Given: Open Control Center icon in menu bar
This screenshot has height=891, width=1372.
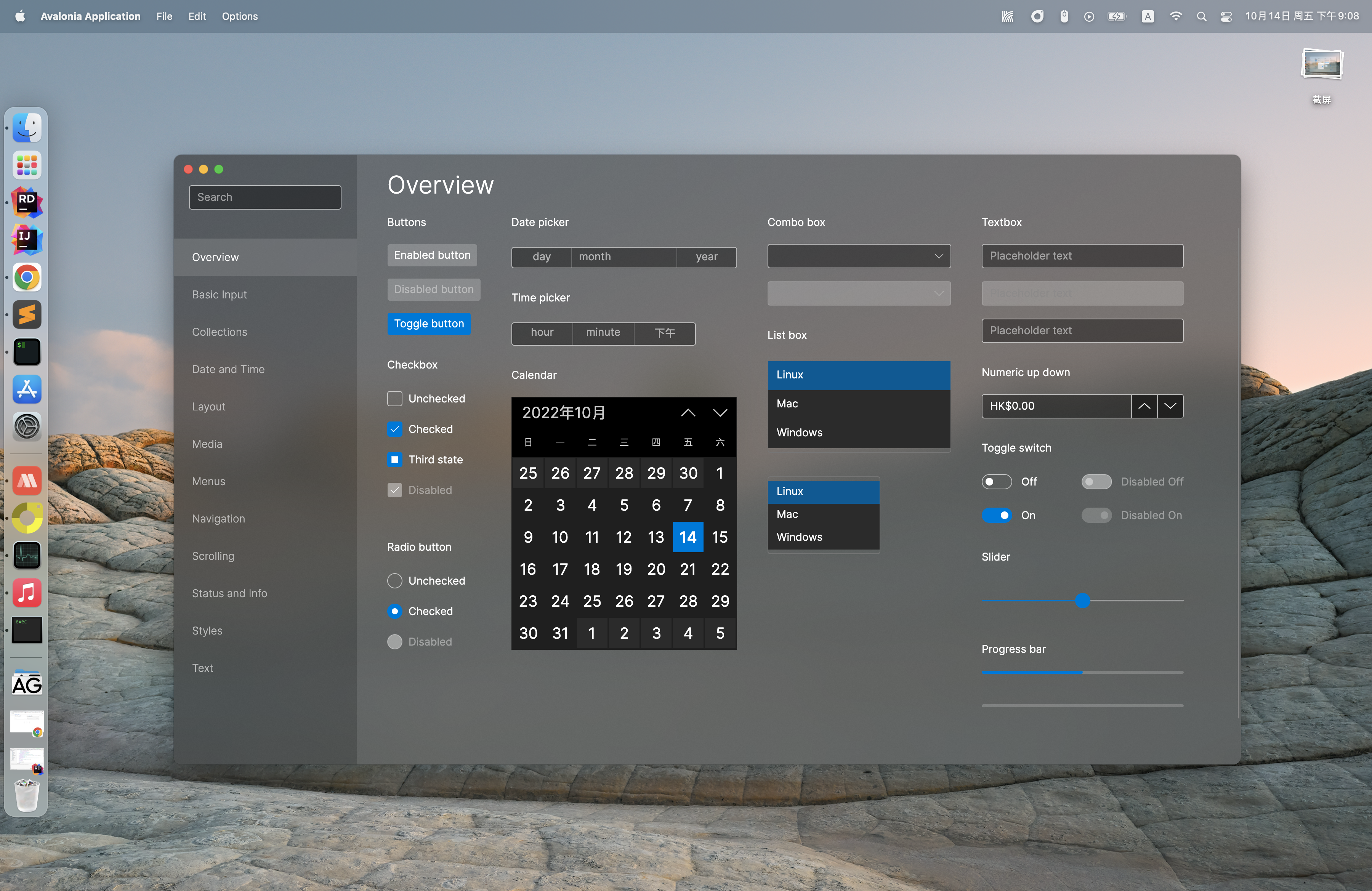Looking at the screenshot, I should pos(1226,16).
